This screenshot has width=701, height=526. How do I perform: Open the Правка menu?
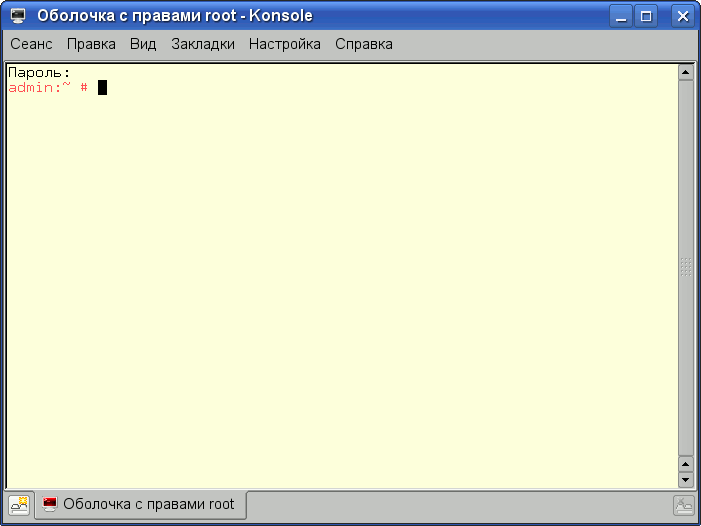pos(91,44)
